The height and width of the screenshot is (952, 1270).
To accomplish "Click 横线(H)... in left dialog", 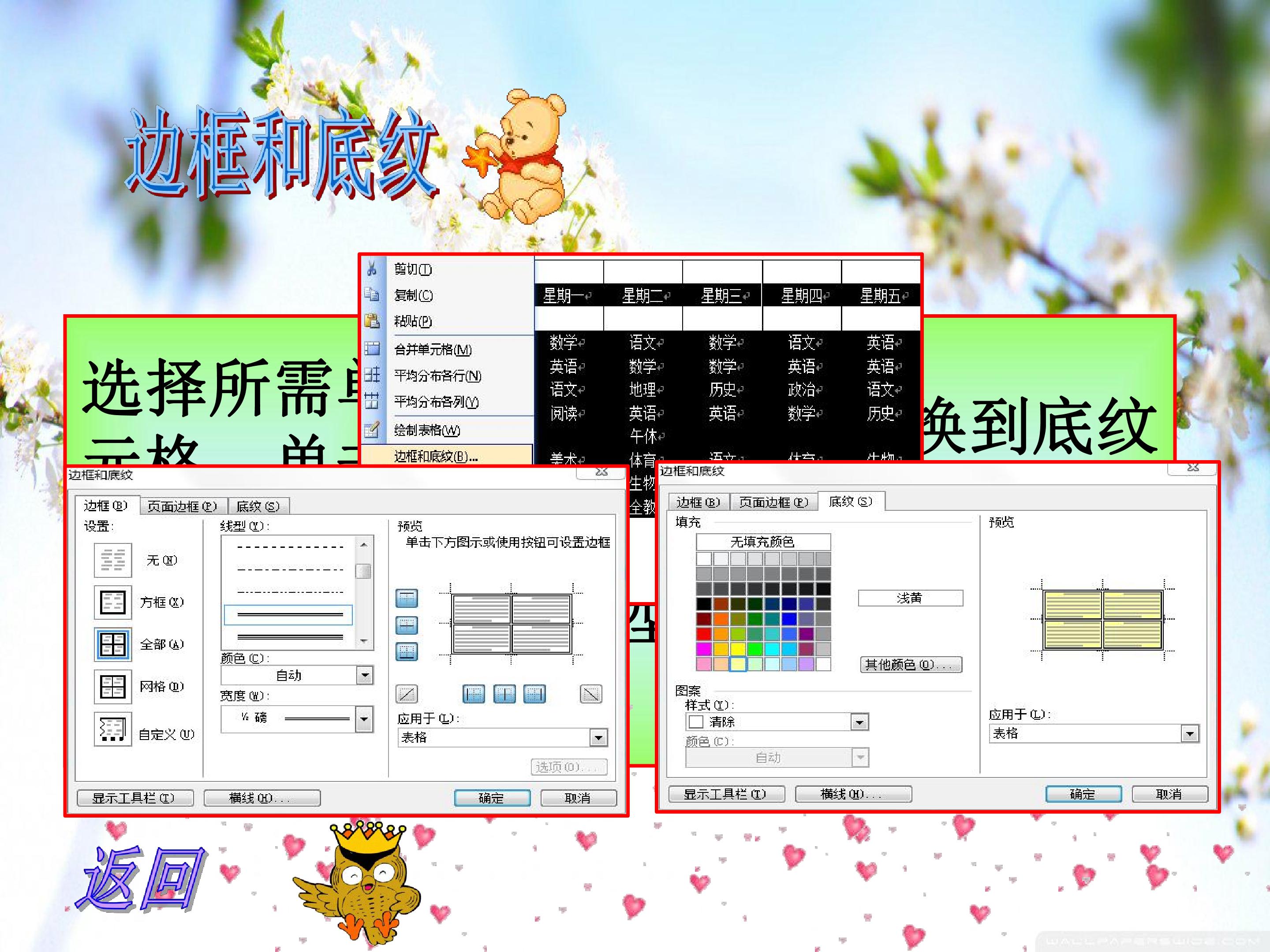I will (262, 798).
